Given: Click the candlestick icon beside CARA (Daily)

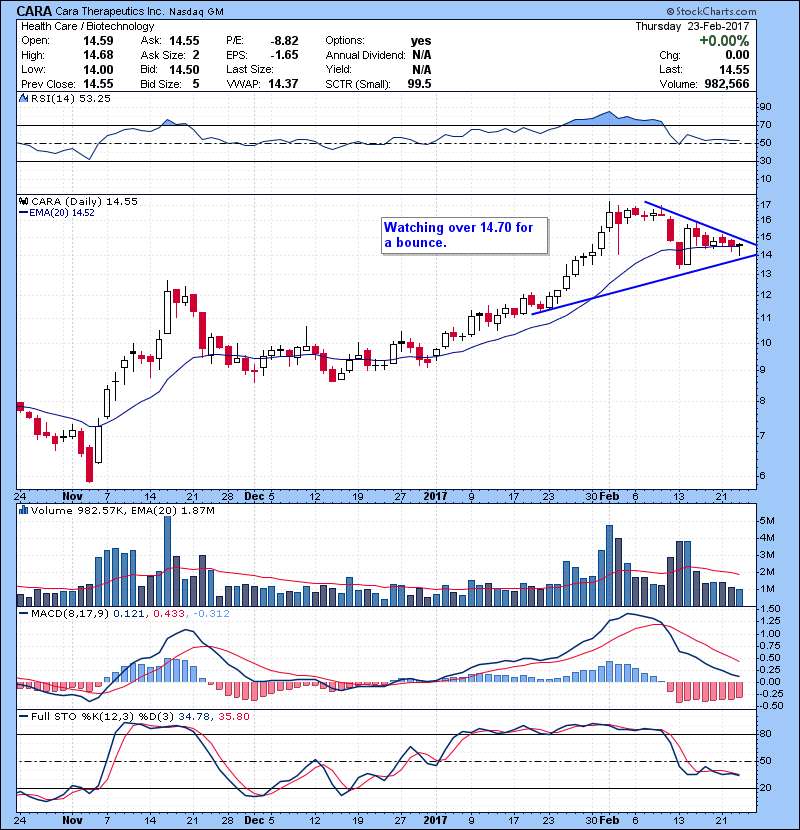Looking at the screenshot, I should pos(23,201).
